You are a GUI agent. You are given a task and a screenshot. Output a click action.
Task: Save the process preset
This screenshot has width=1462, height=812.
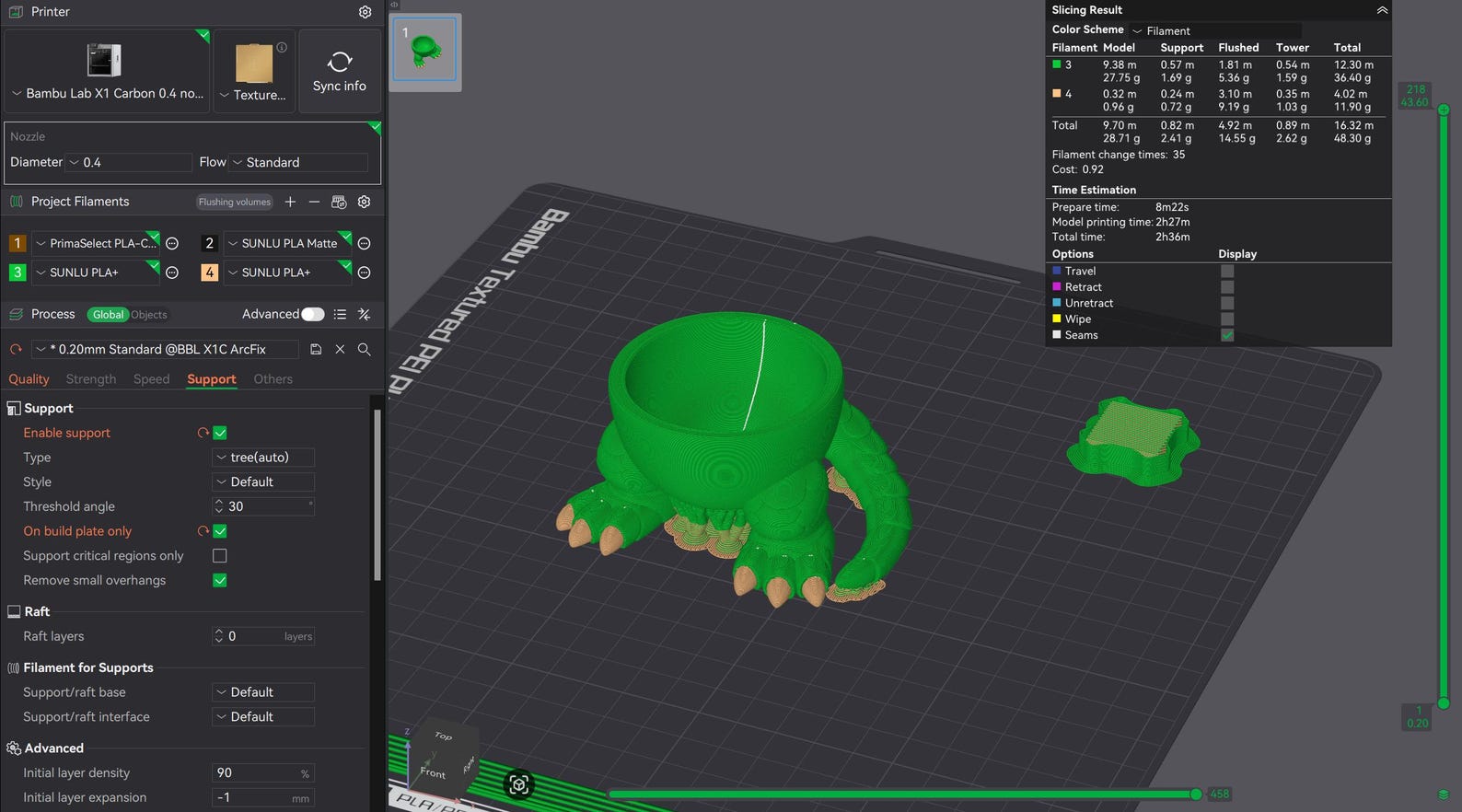(x=316, y=350)
